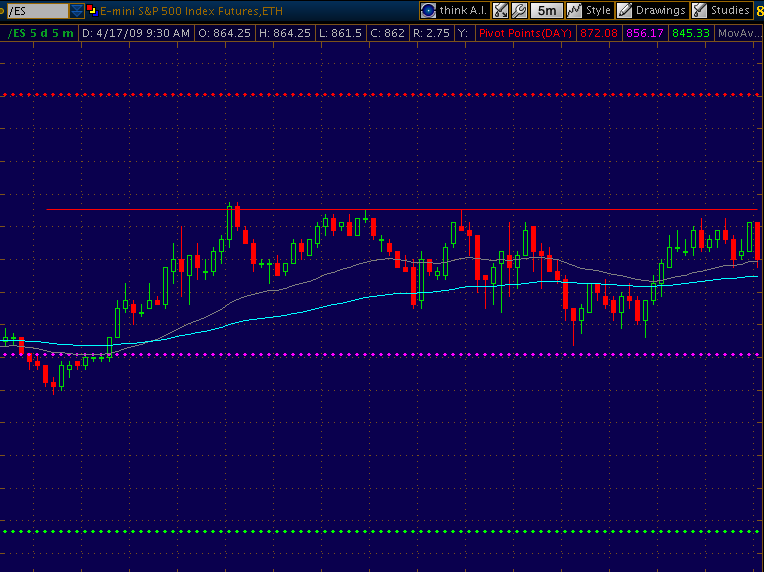Click the think A.I. button label
Screen dimensions: 764x572
pyautogui.click(x=464, y=10)
